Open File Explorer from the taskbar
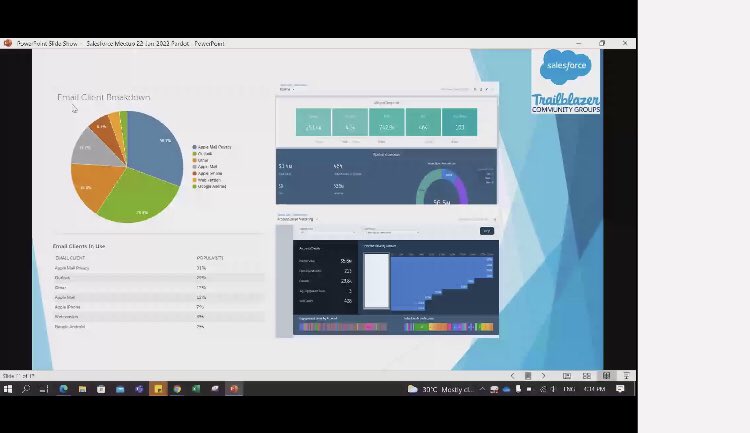This screenshot has width=750, height=433. click(x=82, y=389)
